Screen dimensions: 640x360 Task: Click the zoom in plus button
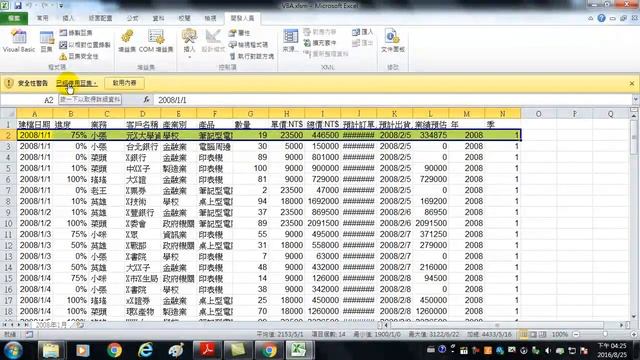(634, 334)
